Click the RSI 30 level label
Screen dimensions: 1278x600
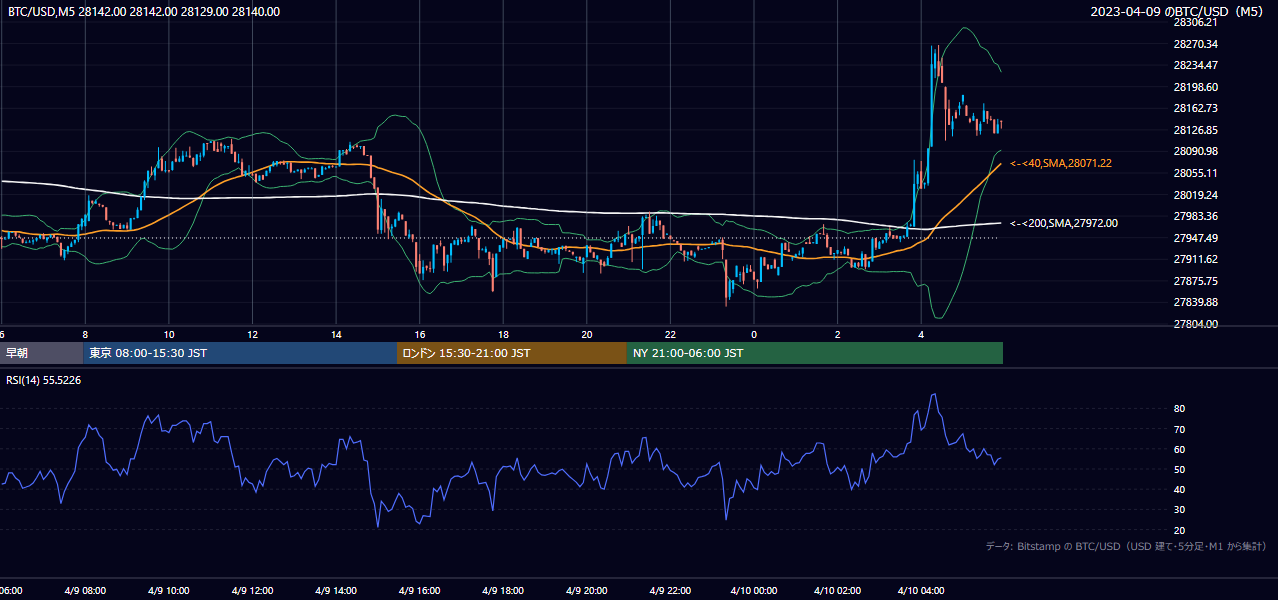(1179, 509)
